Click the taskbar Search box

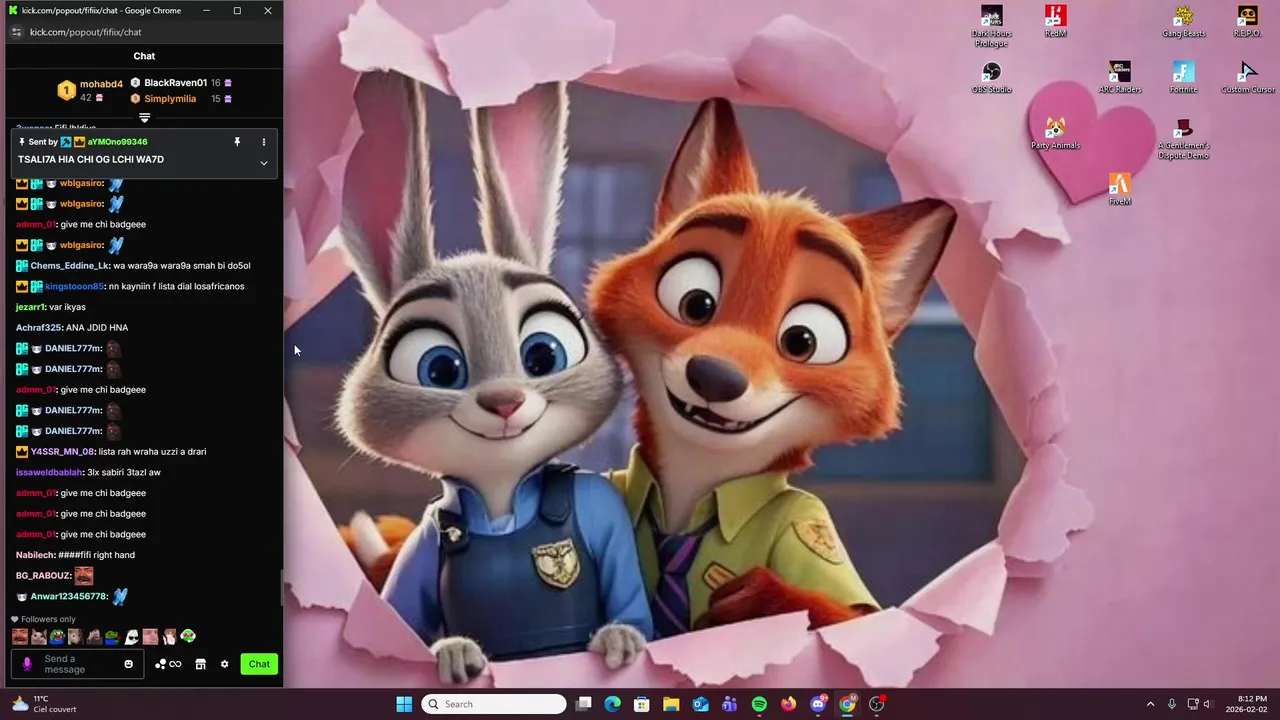coord(494,704)
